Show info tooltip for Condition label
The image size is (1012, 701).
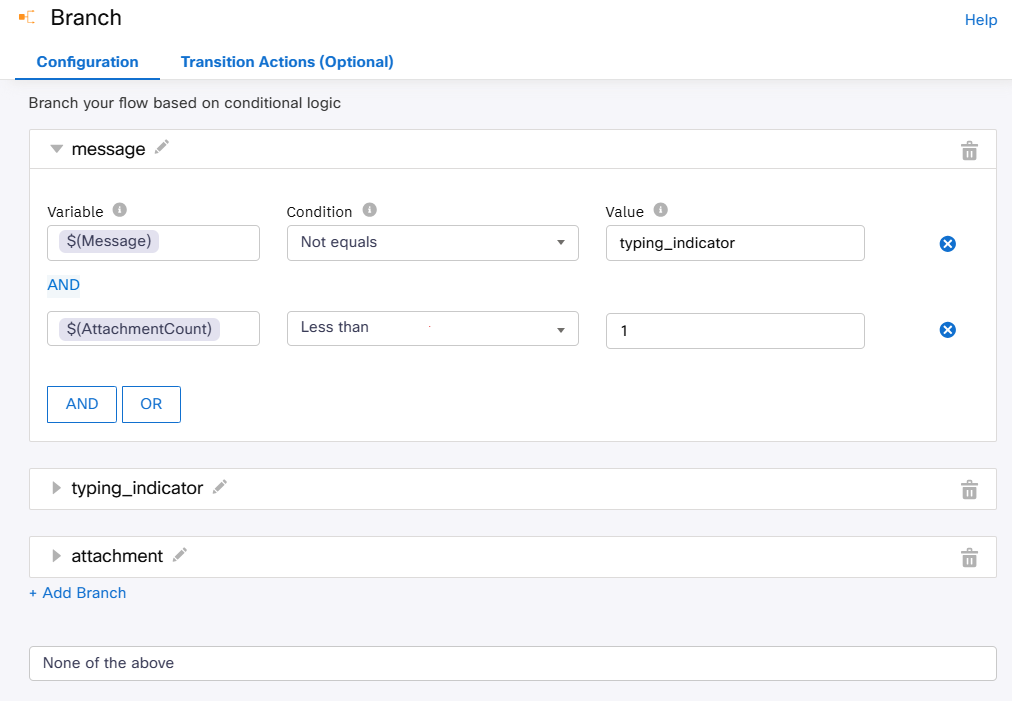[369, 210]
